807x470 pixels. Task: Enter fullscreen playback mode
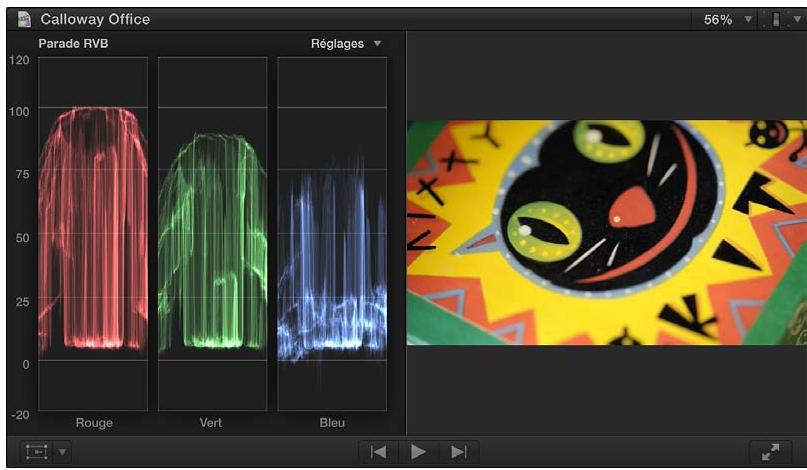(x=770, y=452)
